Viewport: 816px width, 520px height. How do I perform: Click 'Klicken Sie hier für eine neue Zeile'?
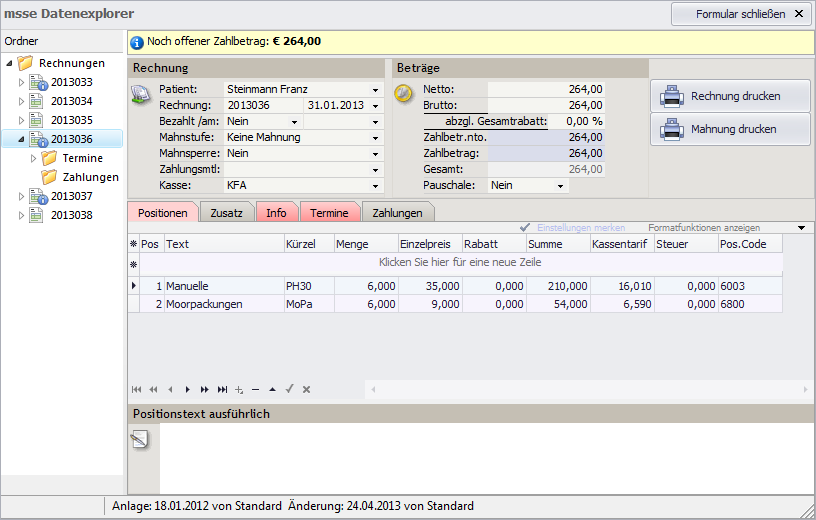[x=460, y=262]
